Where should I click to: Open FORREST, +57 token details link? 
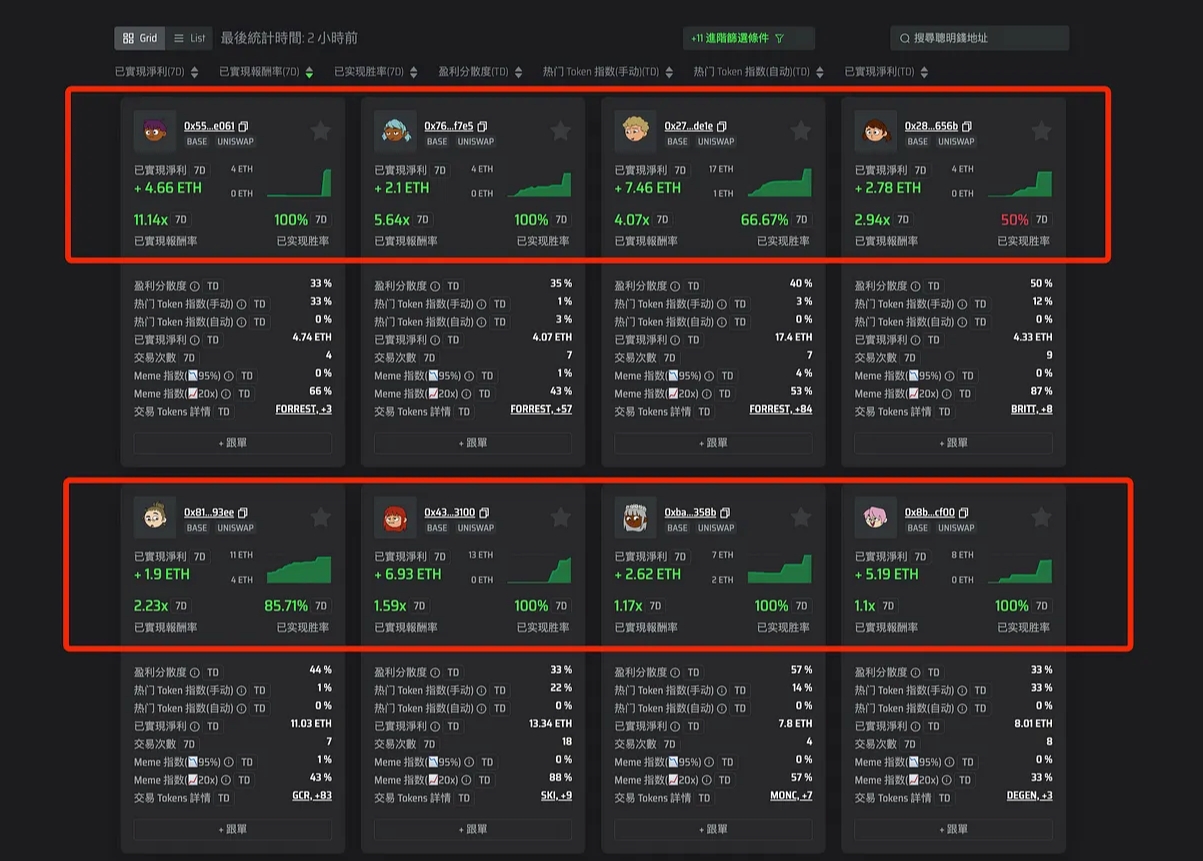[x=541, y=410]
